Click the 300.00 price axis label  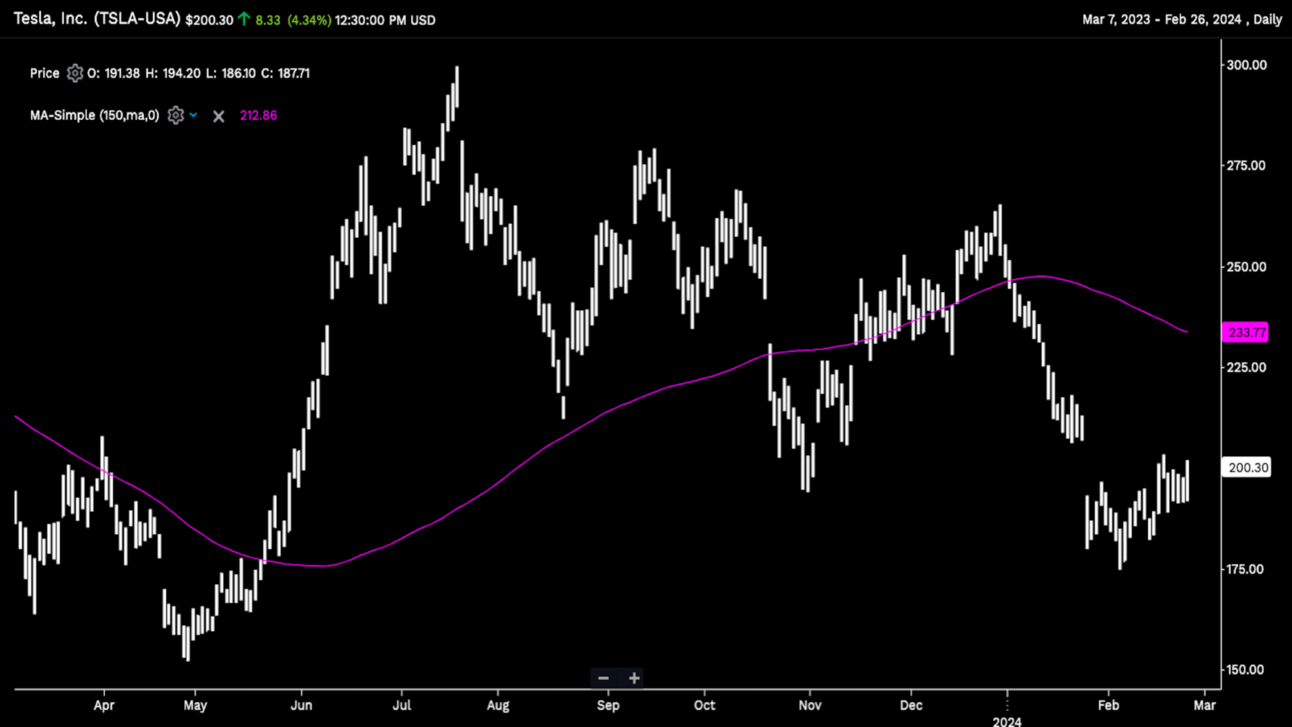click(x=1248, y=65)
